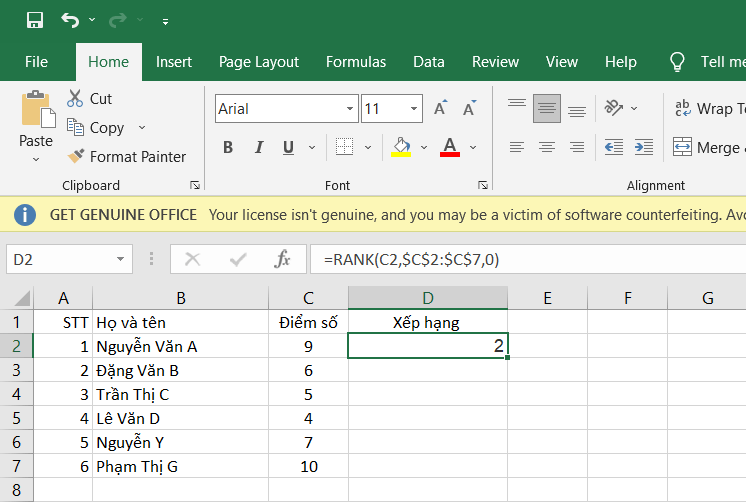746x502 pixels.
Task: Click the text Orientation icon
Action: point(614,108)
